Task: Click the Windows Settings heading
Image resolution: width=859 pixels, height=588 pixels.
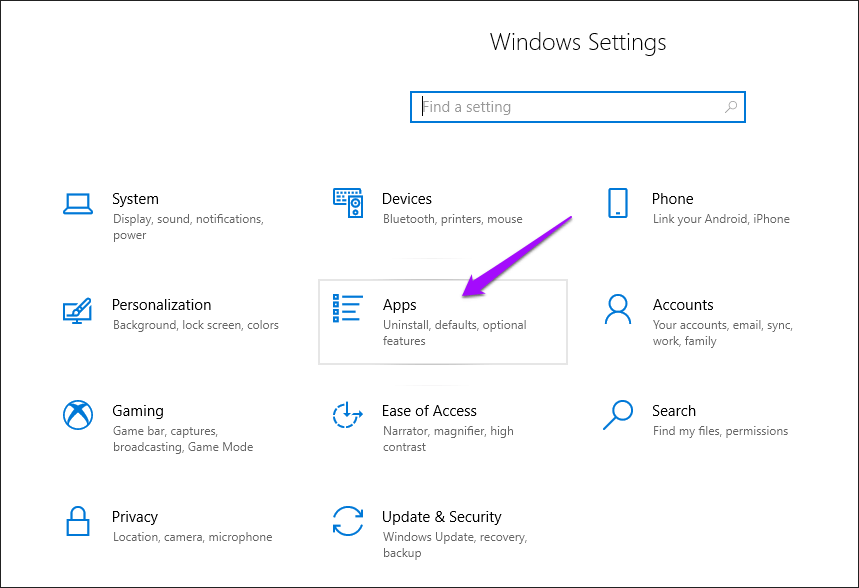Action: point(578,43)
